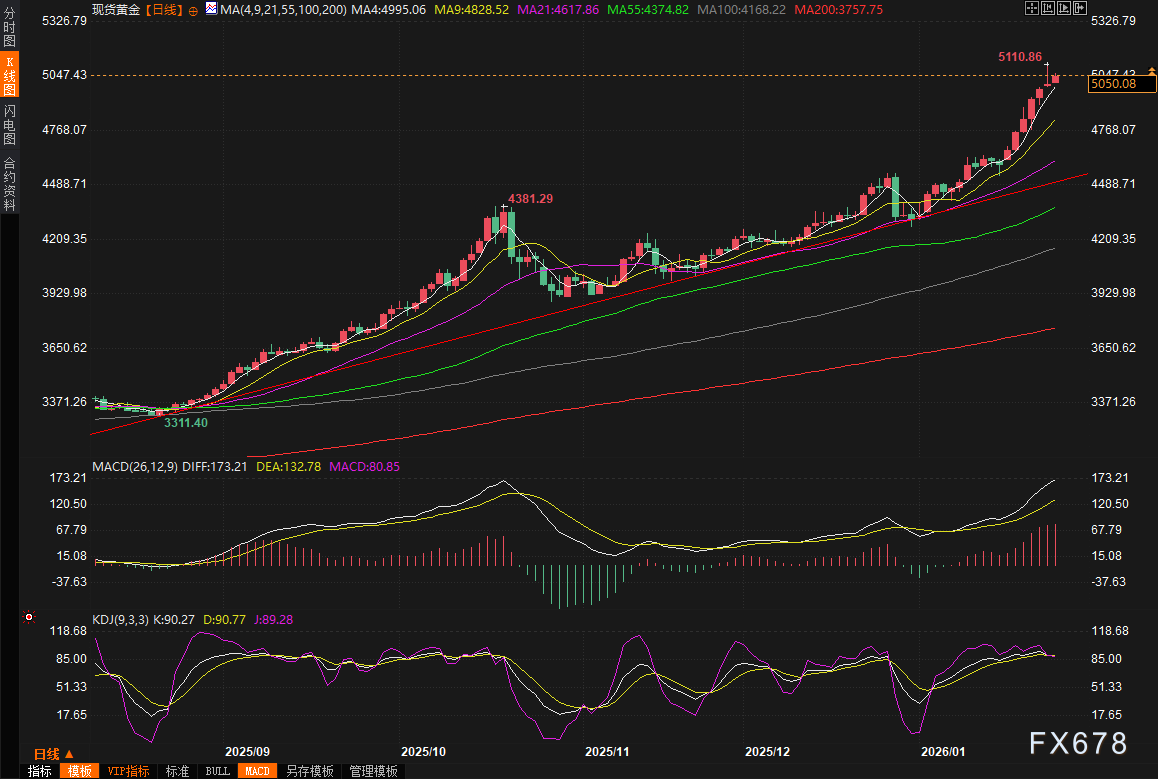Click the small MA line-chart icon

tap(210, 9)
